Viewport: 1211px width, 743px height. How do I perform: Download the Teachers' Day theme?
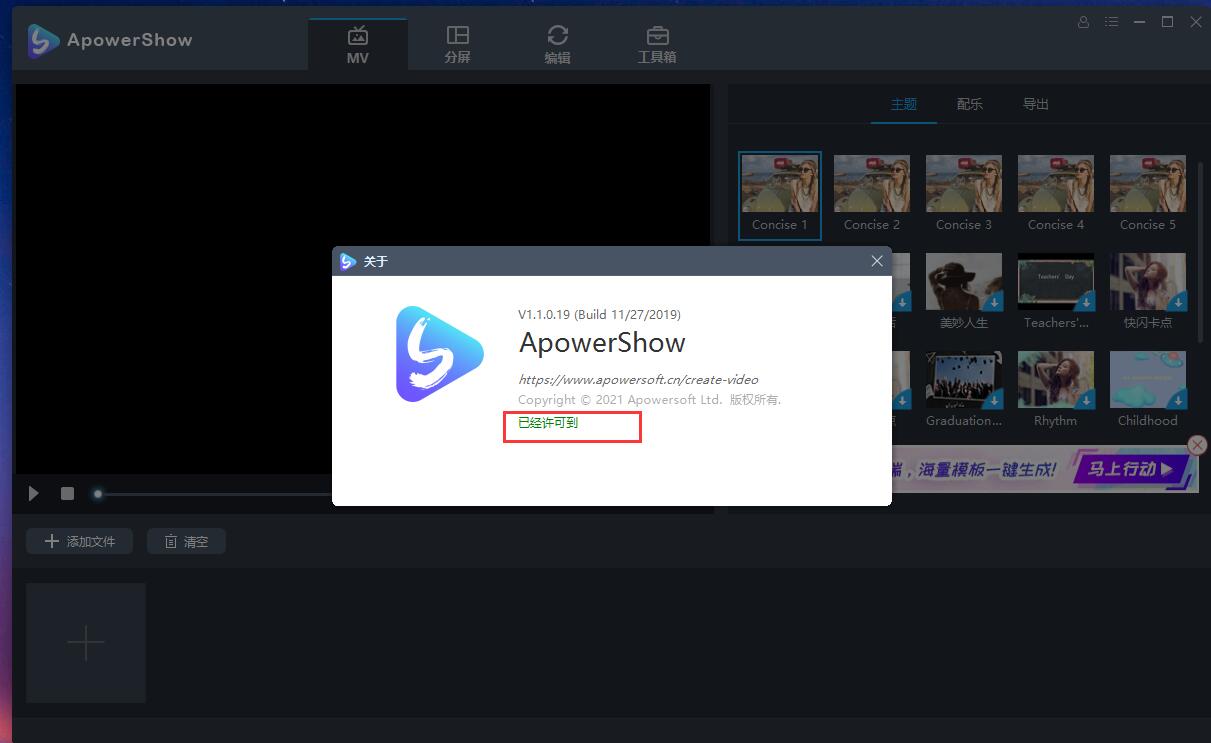(x=1085, y=302)
